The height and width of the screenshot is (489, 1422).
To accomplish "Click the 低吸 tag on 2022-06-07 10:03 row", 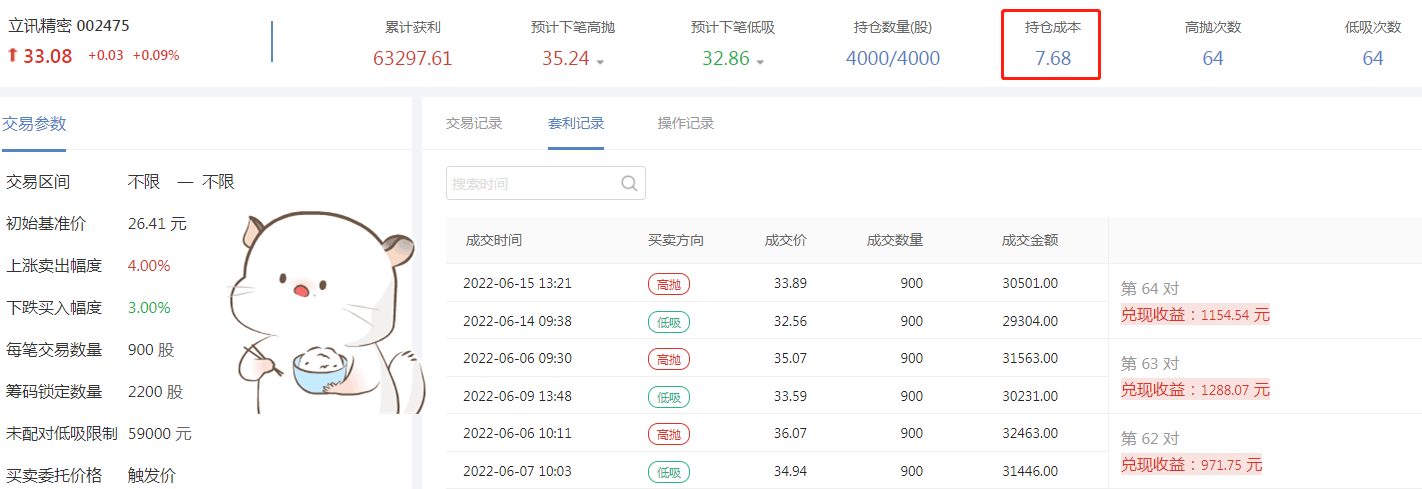I will pyautogui.click(x=669, y=472).
